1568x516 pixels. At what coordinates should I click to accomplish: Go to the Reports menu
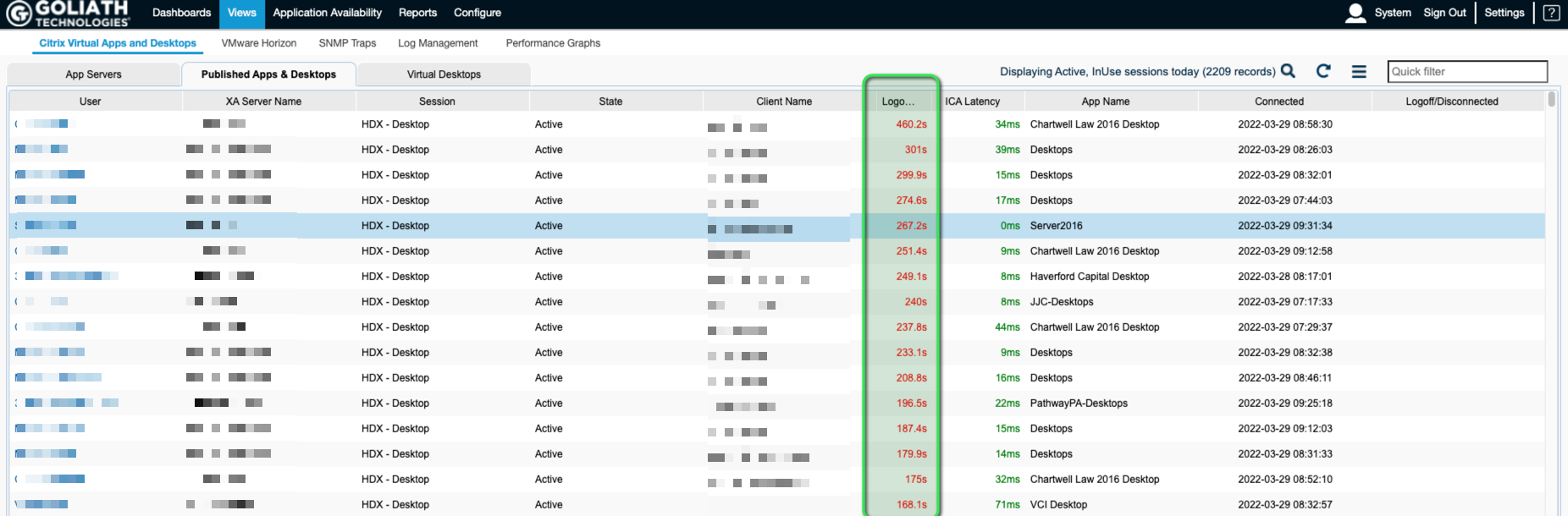417,13
